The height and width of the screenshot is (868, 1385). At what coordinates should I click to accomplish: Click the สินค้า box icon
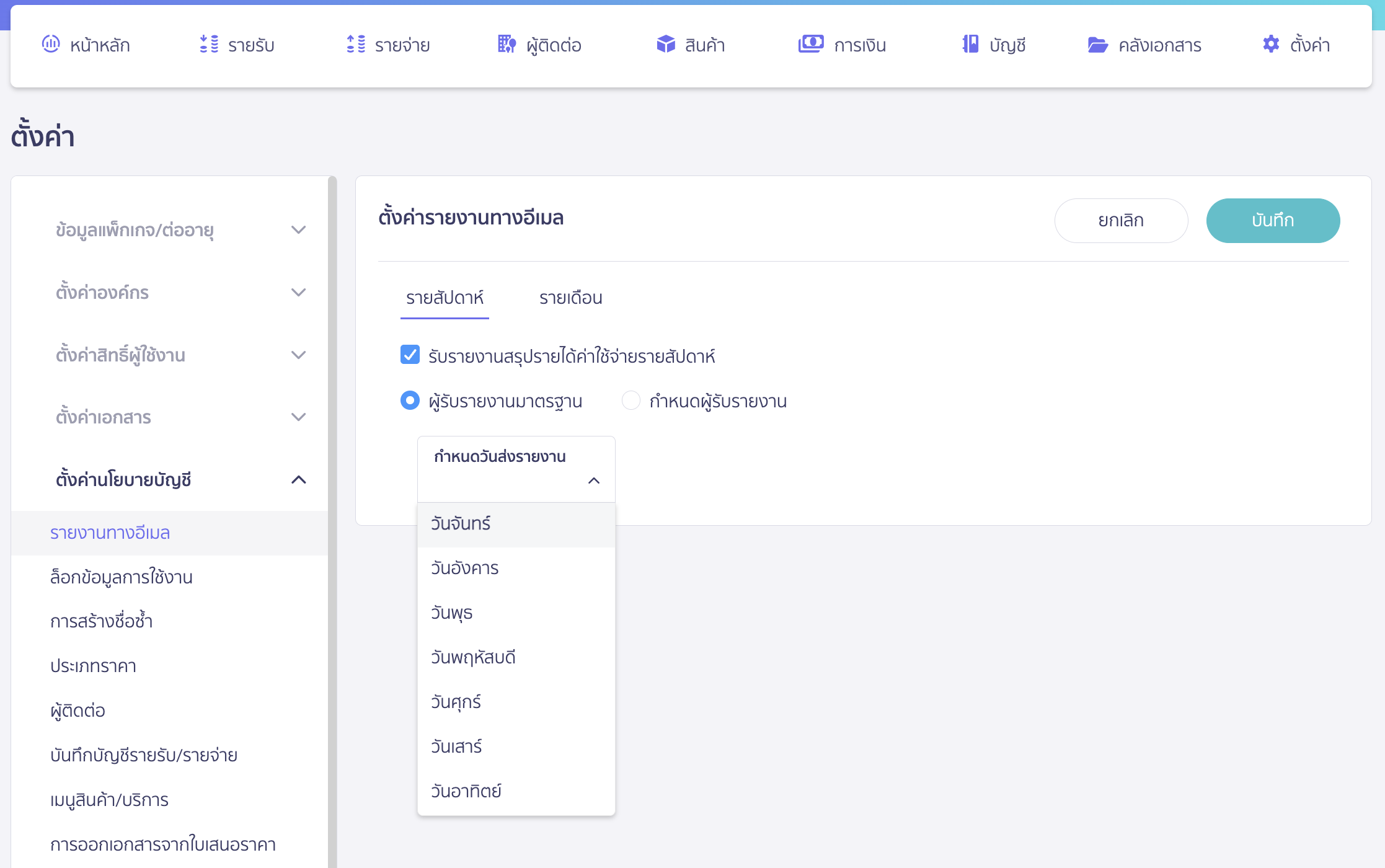(x=666, y=44)
